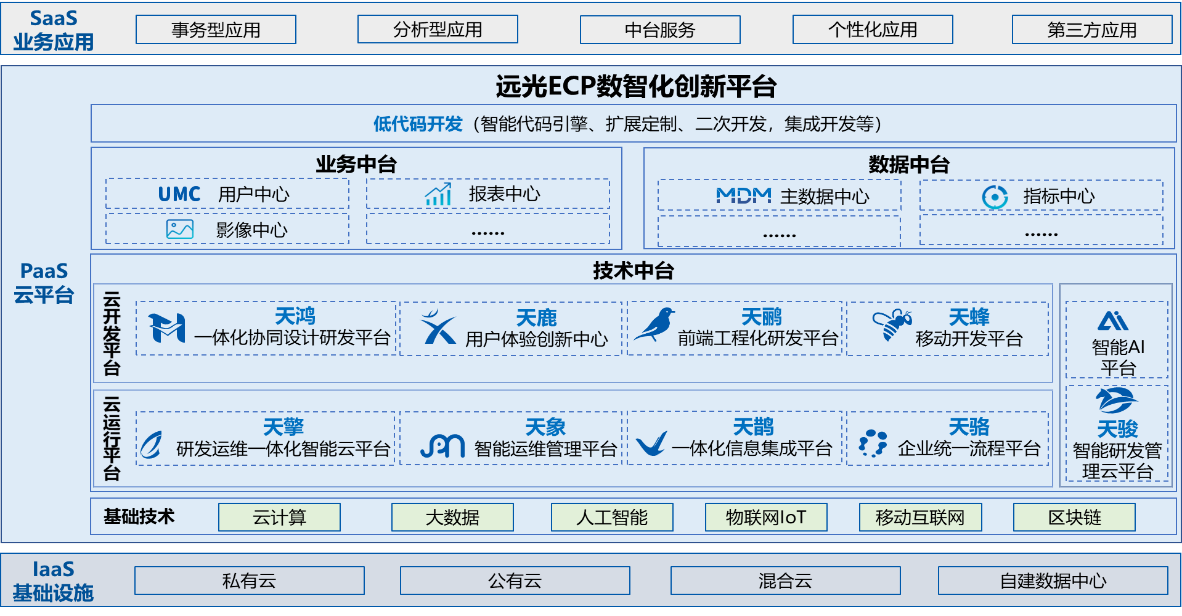Select the 个性化应用 box
Screen dimensions: 1182x616
[x=872, y=29]
